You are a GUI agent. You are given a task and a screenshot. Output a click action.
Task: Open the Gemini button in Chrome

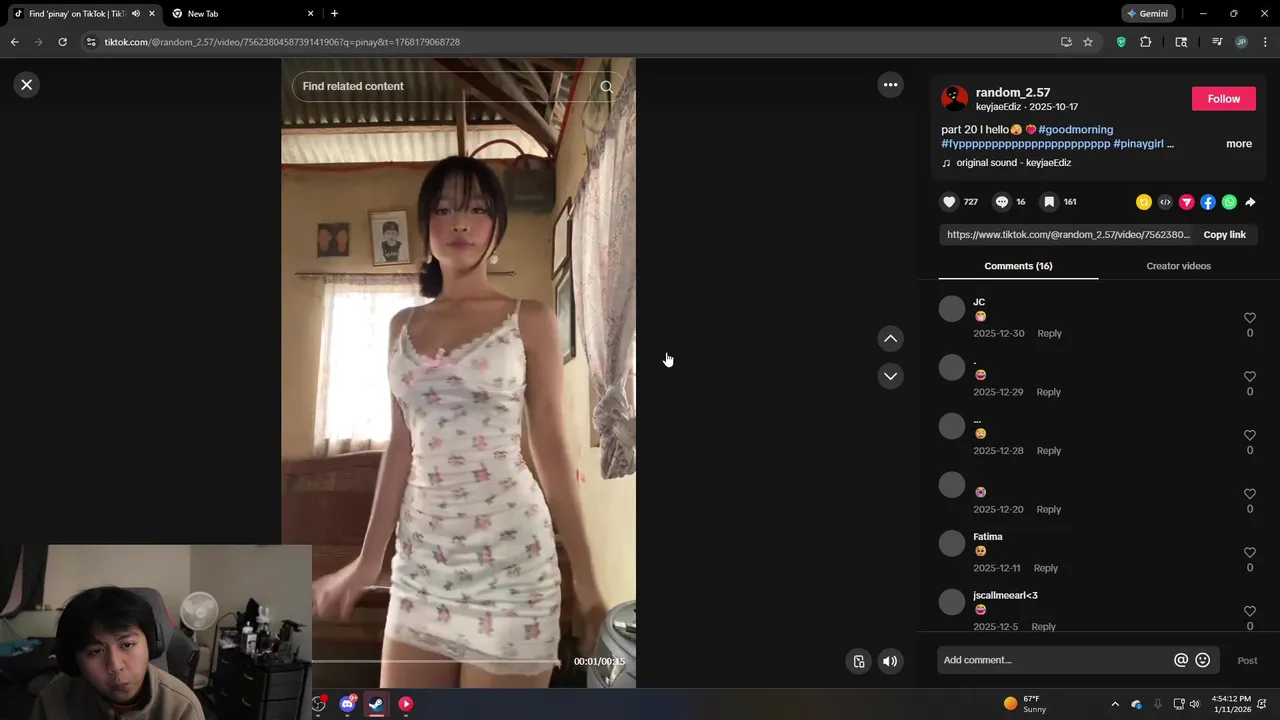(x=1148, y=14)
